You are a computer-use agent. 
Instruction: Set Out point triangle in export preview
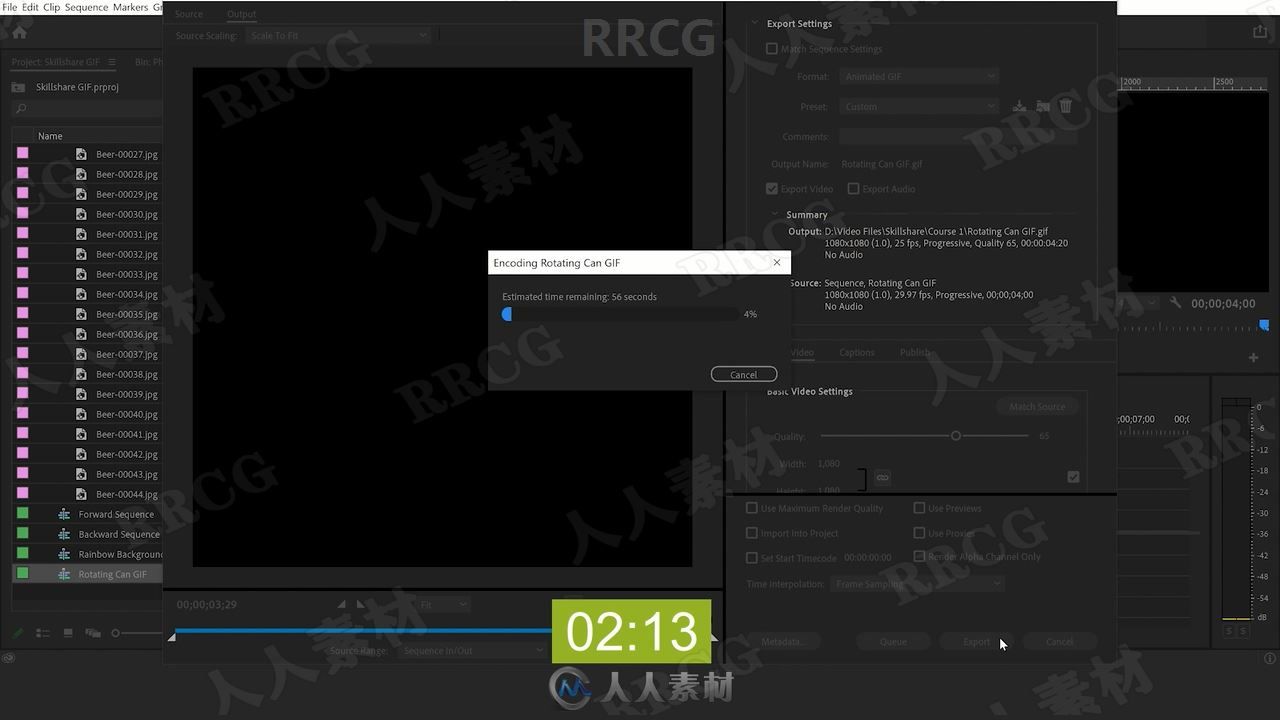tap(360, 604)
